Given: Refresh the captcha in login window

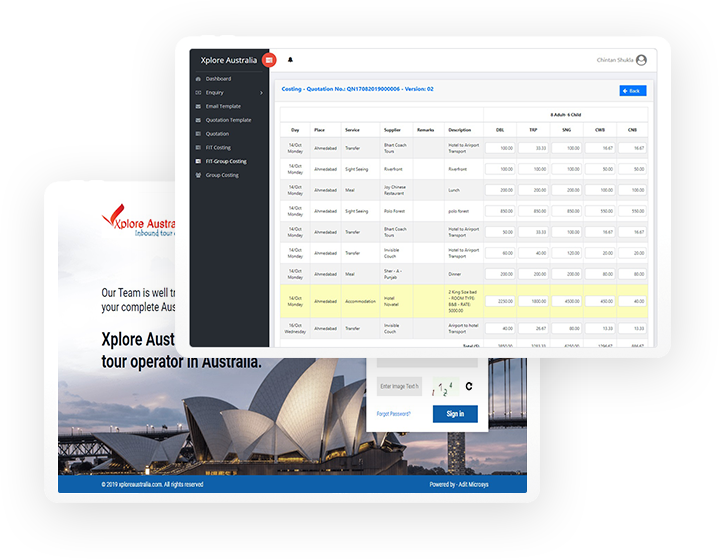Looking at the screenshot, I should pyautogui.click(x=469, y=387).
